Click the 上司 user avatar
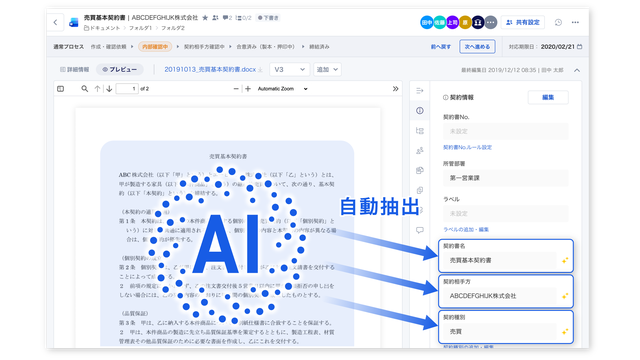This screenshot has height=360, width=640. pyautogui.click(x=452, y=22)
